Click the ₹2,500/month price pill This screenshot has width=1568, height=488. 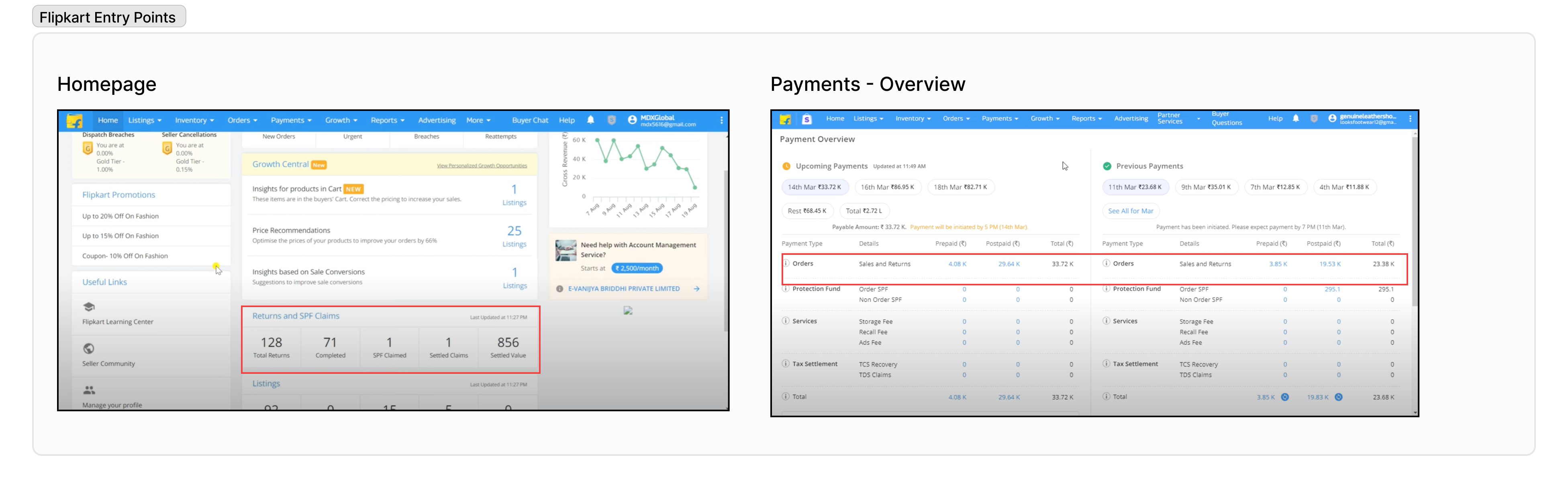(x=637, y=268)
